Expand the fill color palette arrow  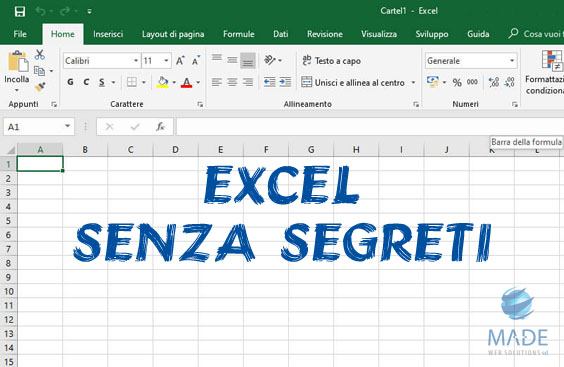(x=174, y=82)
